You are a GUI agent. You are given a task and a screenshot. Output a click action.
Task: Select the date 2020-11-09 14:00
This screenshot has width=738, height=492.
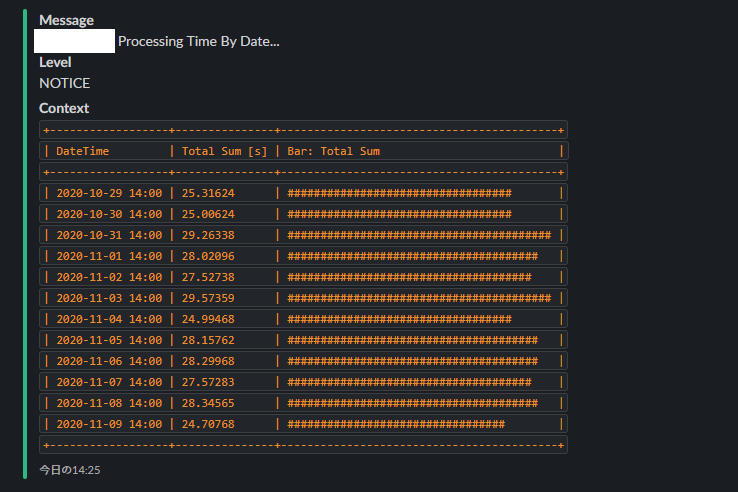point(109,424)
